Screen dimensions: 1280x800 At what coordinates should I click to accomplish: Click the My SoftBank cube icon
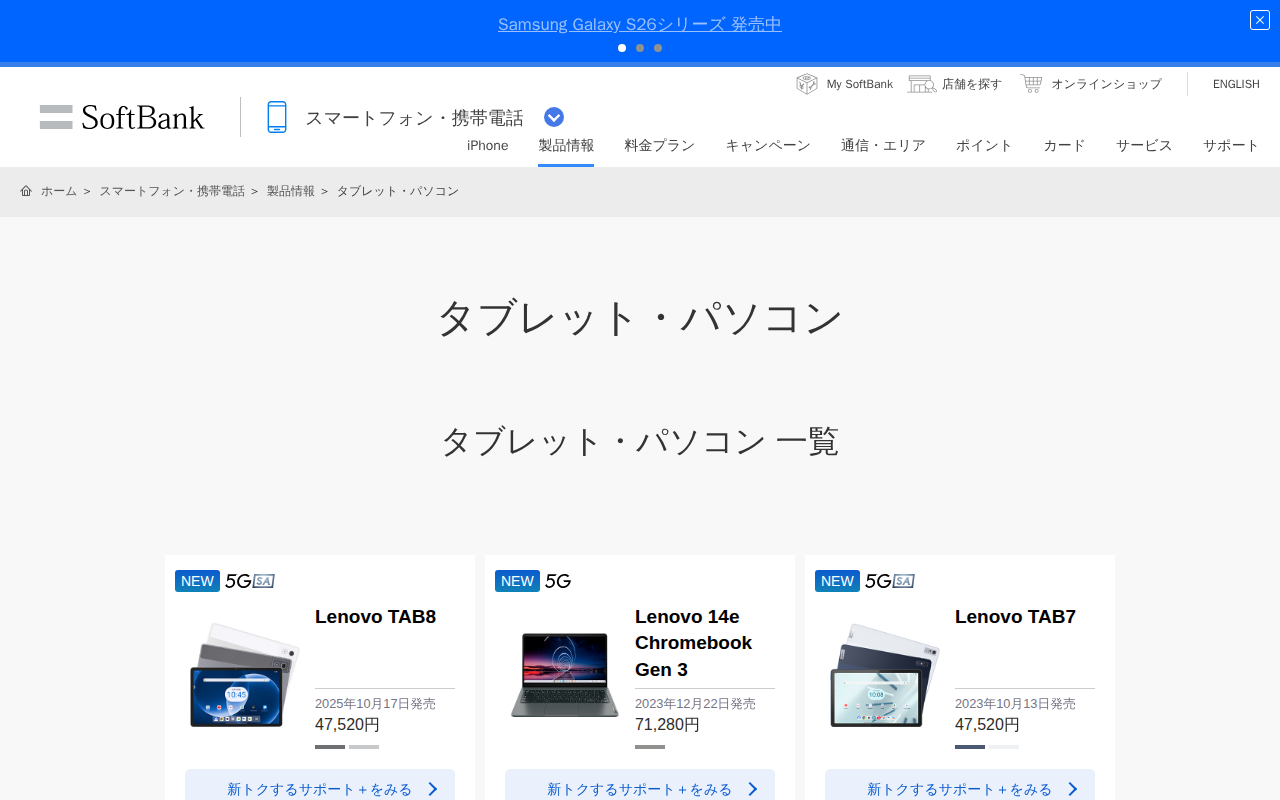pyautogui.click(x=807, y=84)
